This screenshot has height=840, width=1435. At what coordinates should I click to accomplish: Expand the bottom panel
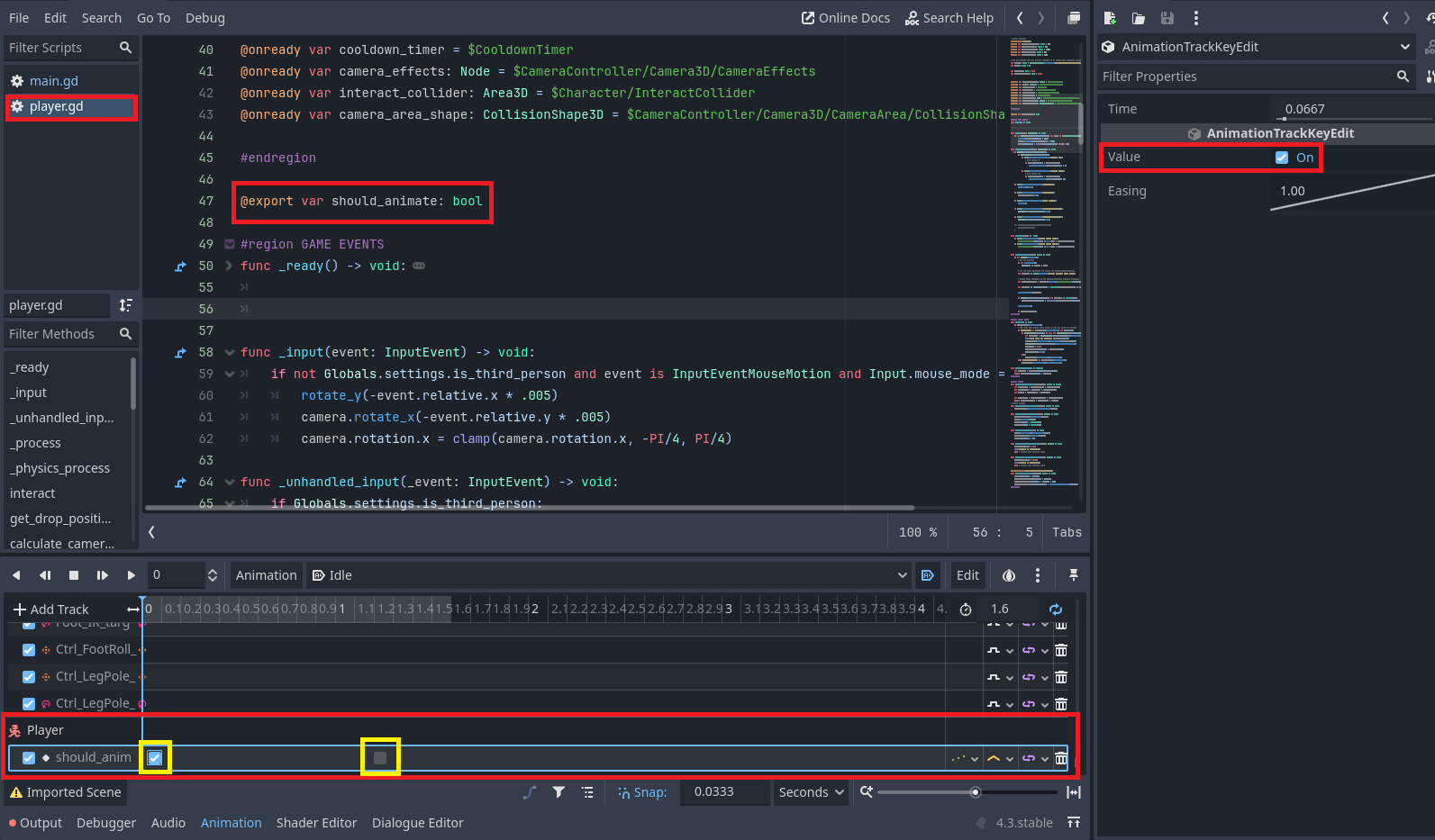pos(1074,823)
